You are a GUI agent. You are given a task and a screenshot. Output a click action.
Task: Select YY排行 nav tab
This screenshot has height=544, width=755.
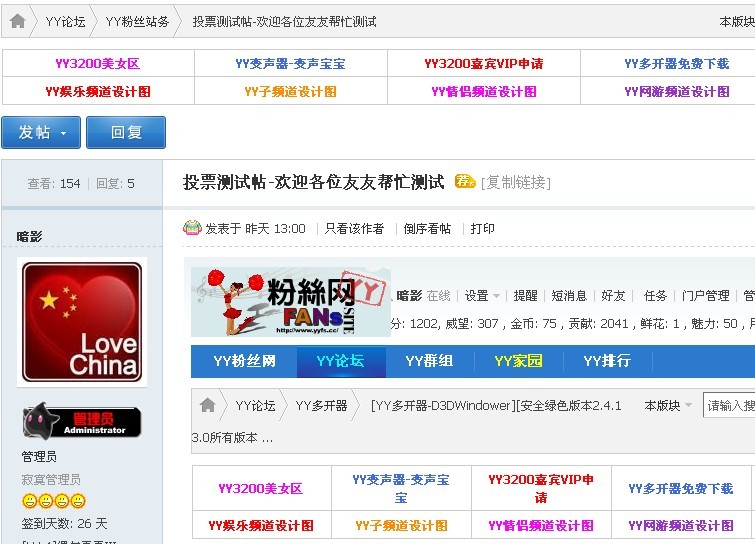tap(607, 361)
